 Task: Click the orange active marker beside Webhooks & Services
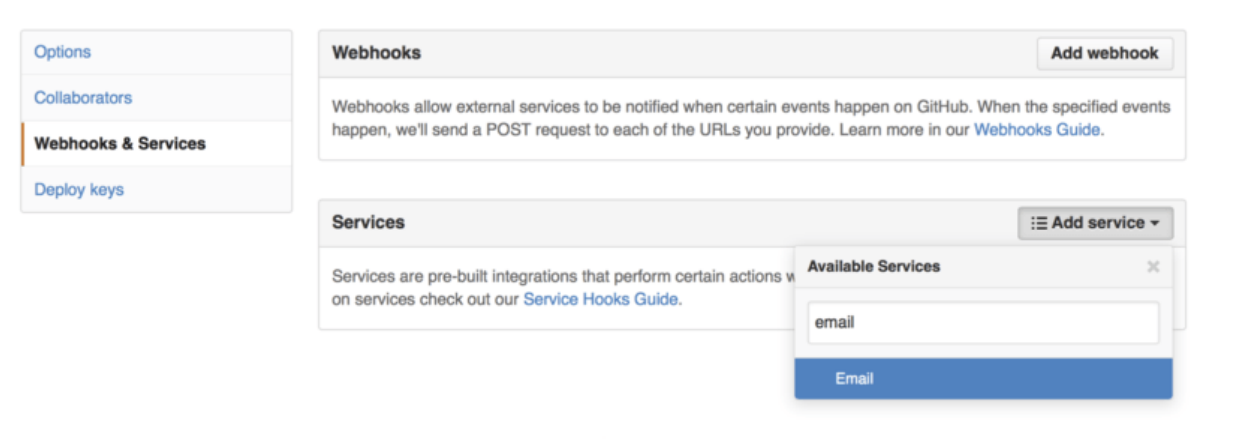click(x=23, y=144)
